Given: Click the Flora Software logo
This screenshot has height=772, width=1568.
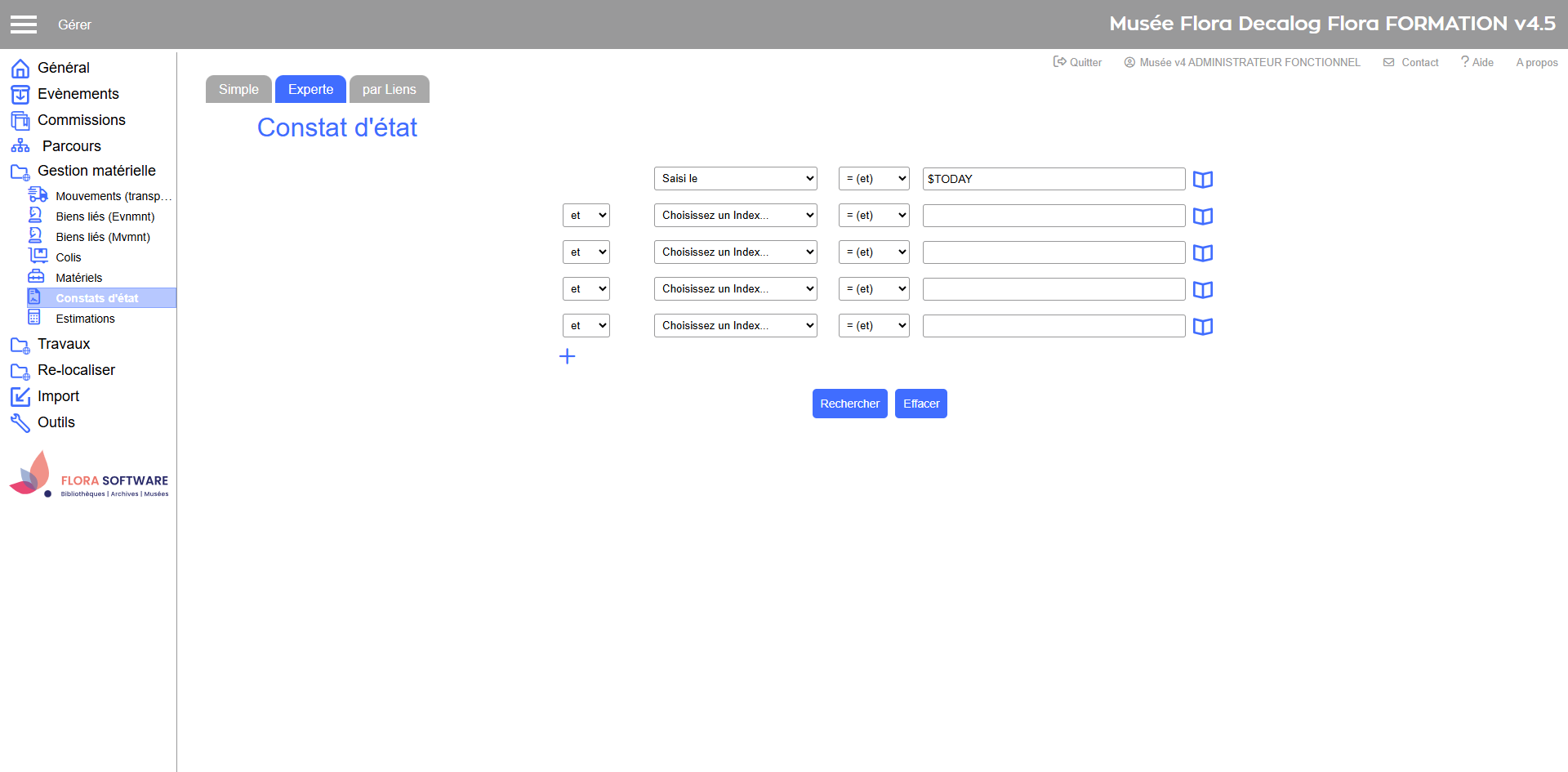Looking at the screenshot, I should pos(89,475).
